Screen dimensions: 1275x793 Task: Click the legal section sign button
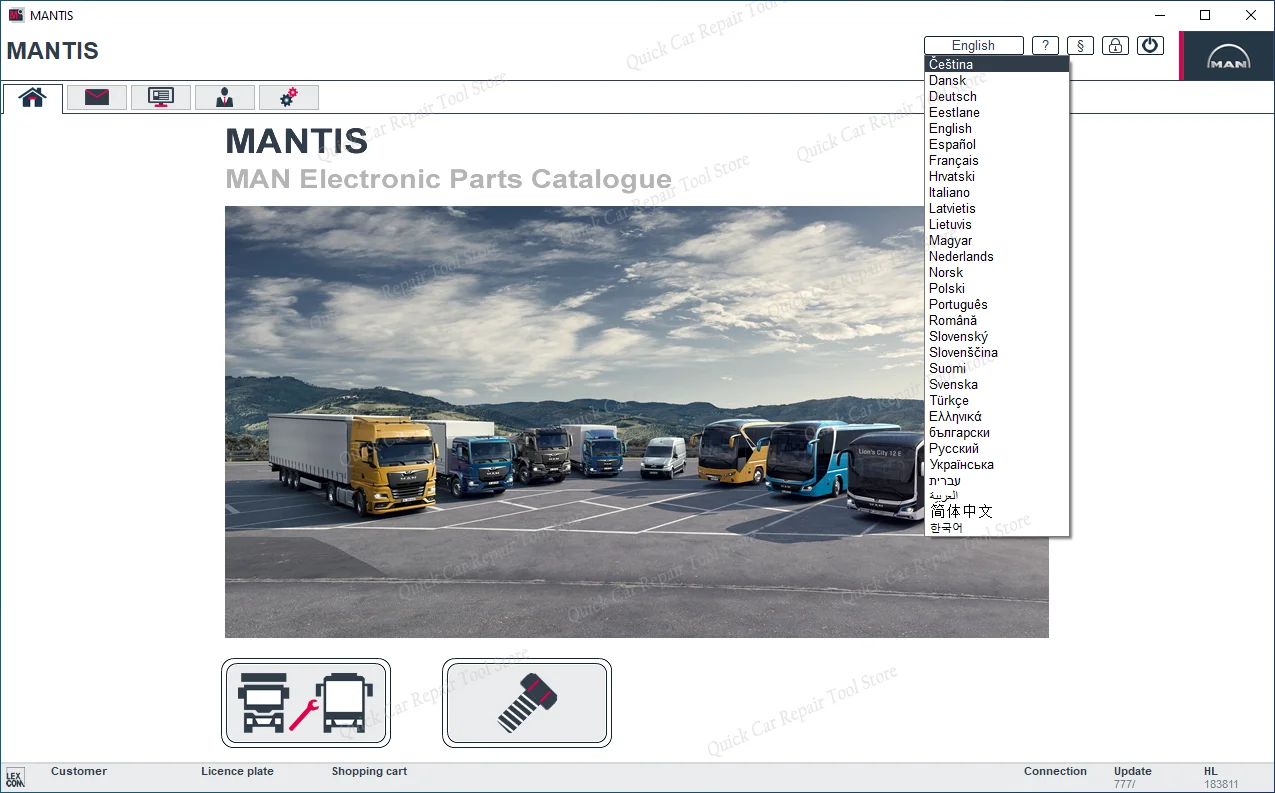click(x=1080, y=45)
